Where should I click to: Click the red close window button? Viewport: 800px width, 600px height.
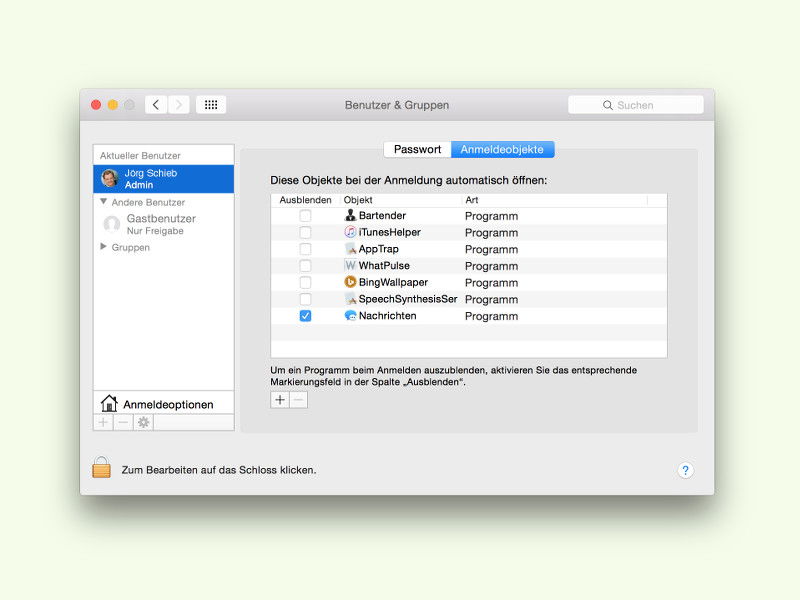tap(96, 105)
